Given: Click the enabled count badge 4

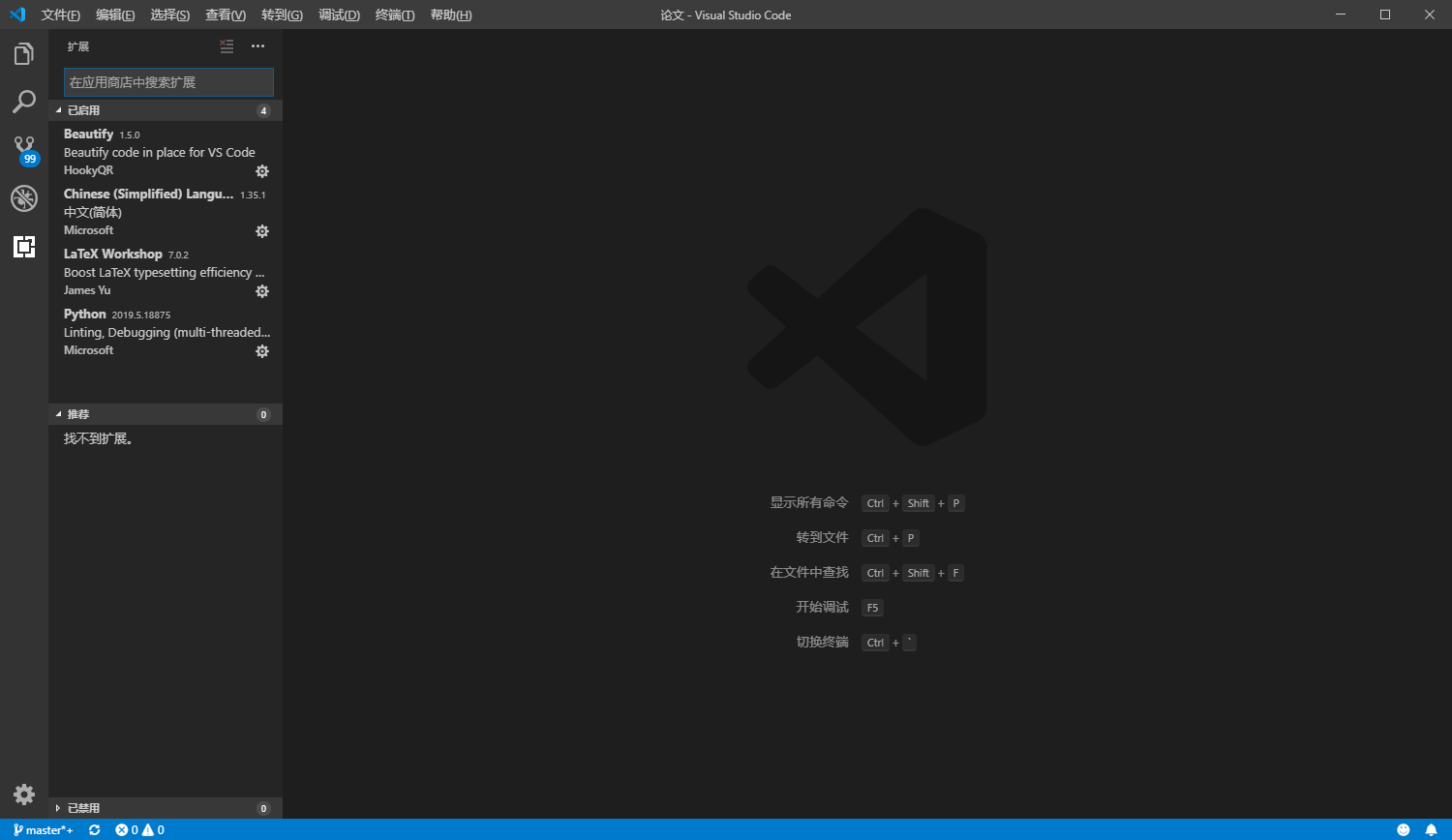Looking at the screenshot, I should point(263,110).
